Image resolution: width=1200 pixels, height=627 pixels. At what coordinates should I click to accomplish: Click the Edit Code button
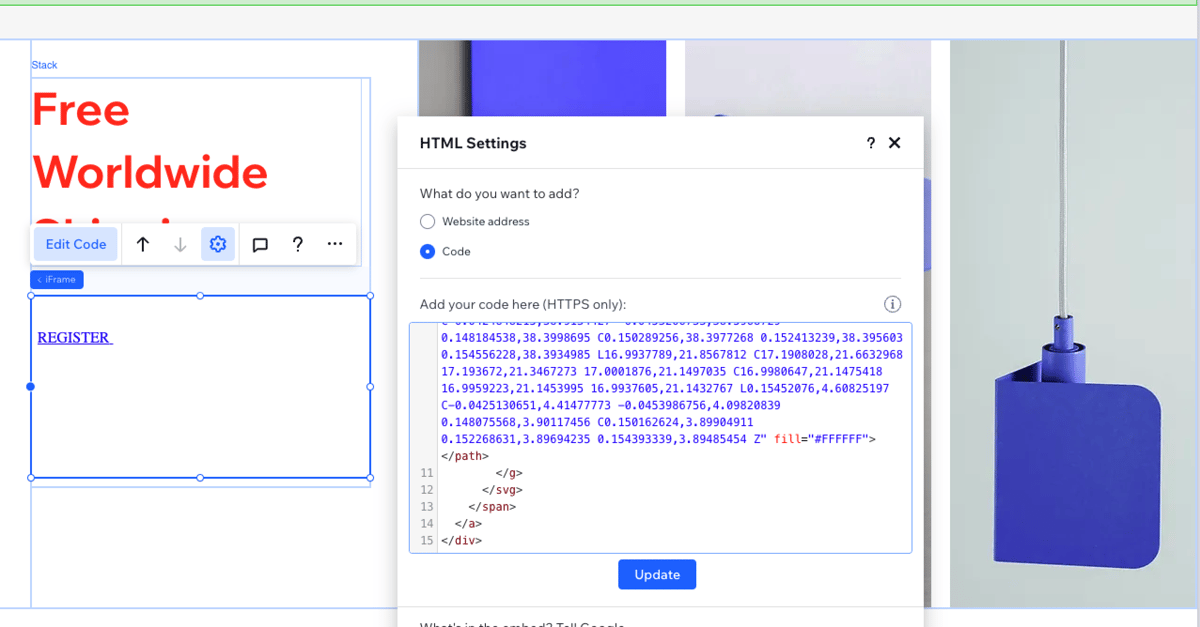(x=76, y=244)
